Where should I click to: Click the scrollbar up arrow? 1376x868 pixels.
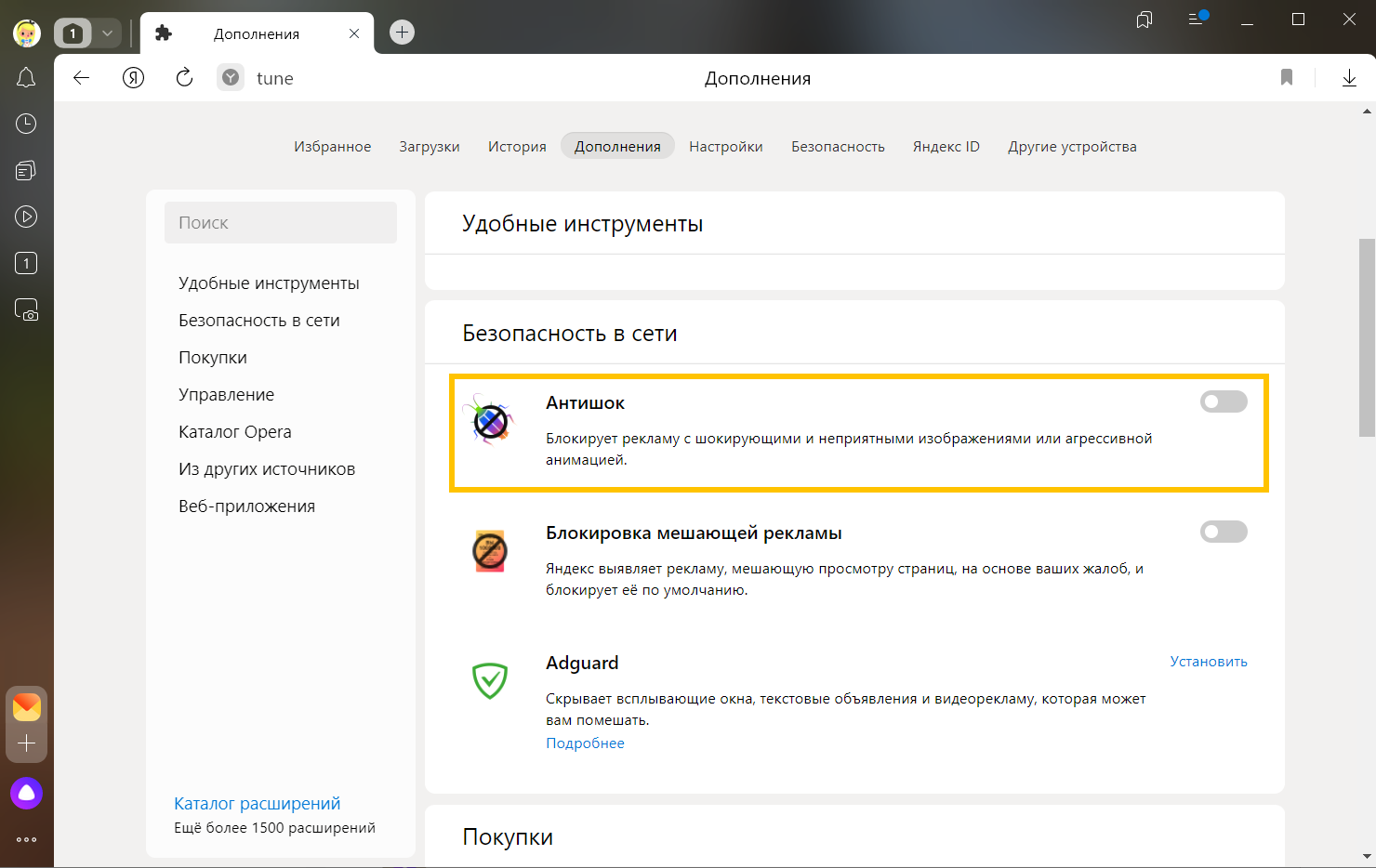pos(1367,112)
